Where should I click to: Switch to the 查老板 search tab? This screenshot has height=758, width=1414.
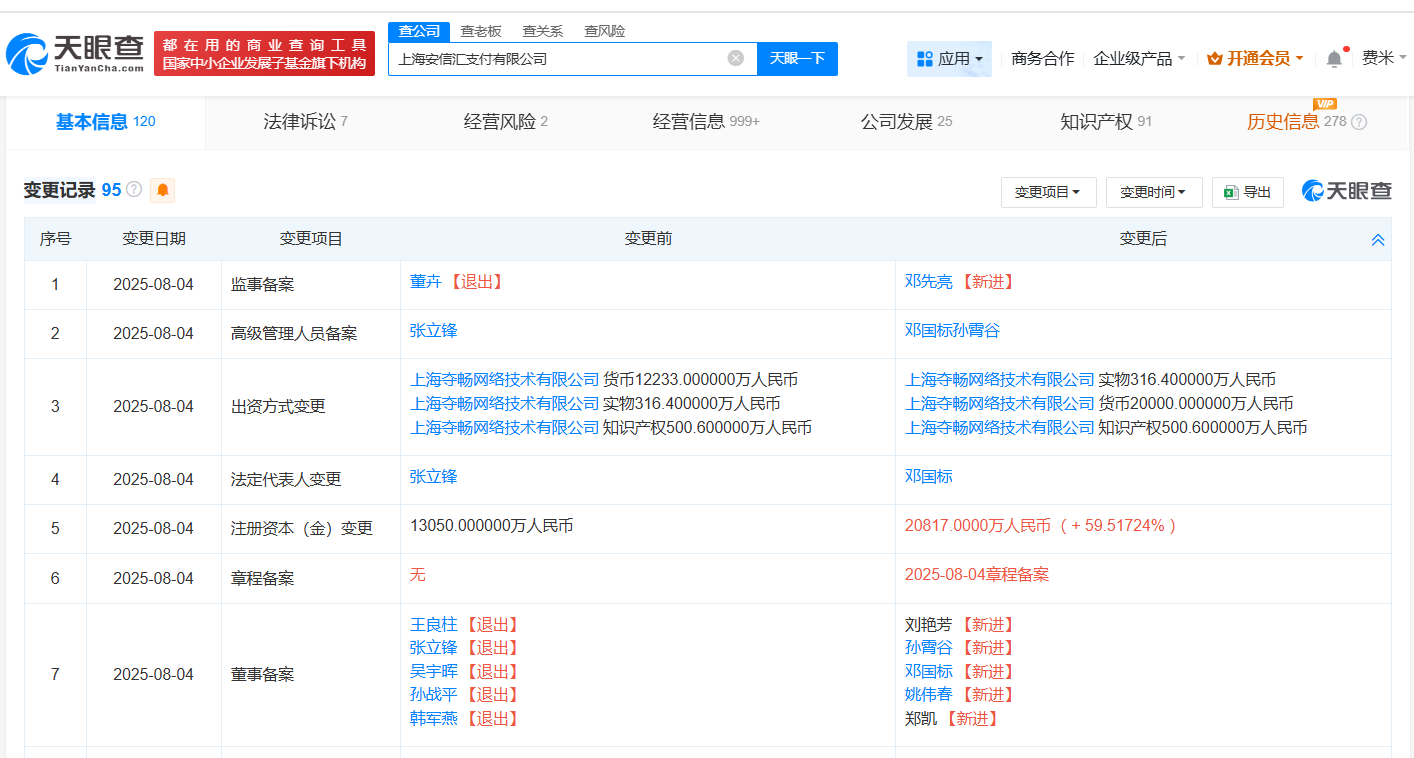481,31
